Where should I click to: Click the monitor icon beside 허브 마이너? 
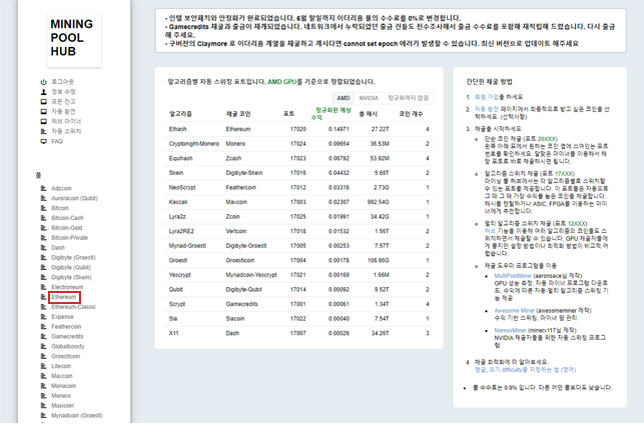44,121
